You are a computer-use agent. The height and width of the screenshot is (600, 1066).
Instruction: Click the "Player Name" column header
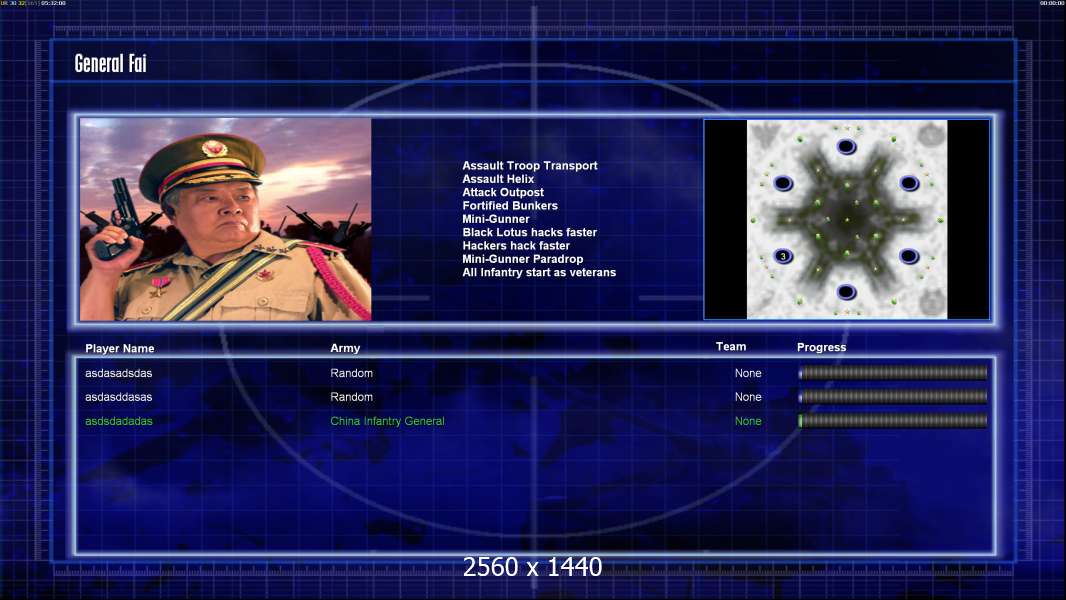point(120,349)
